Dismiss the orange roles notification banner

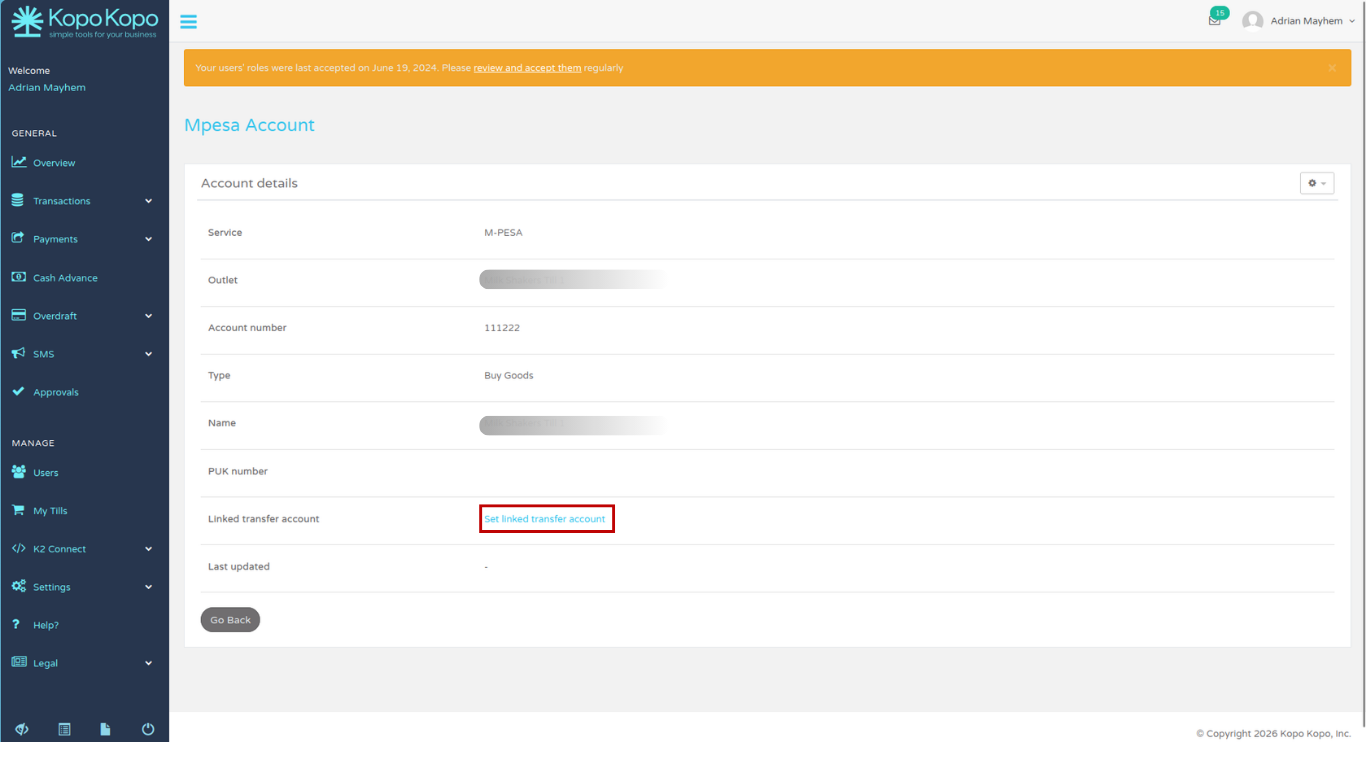pyautogui.click(x=1332, y=68)
